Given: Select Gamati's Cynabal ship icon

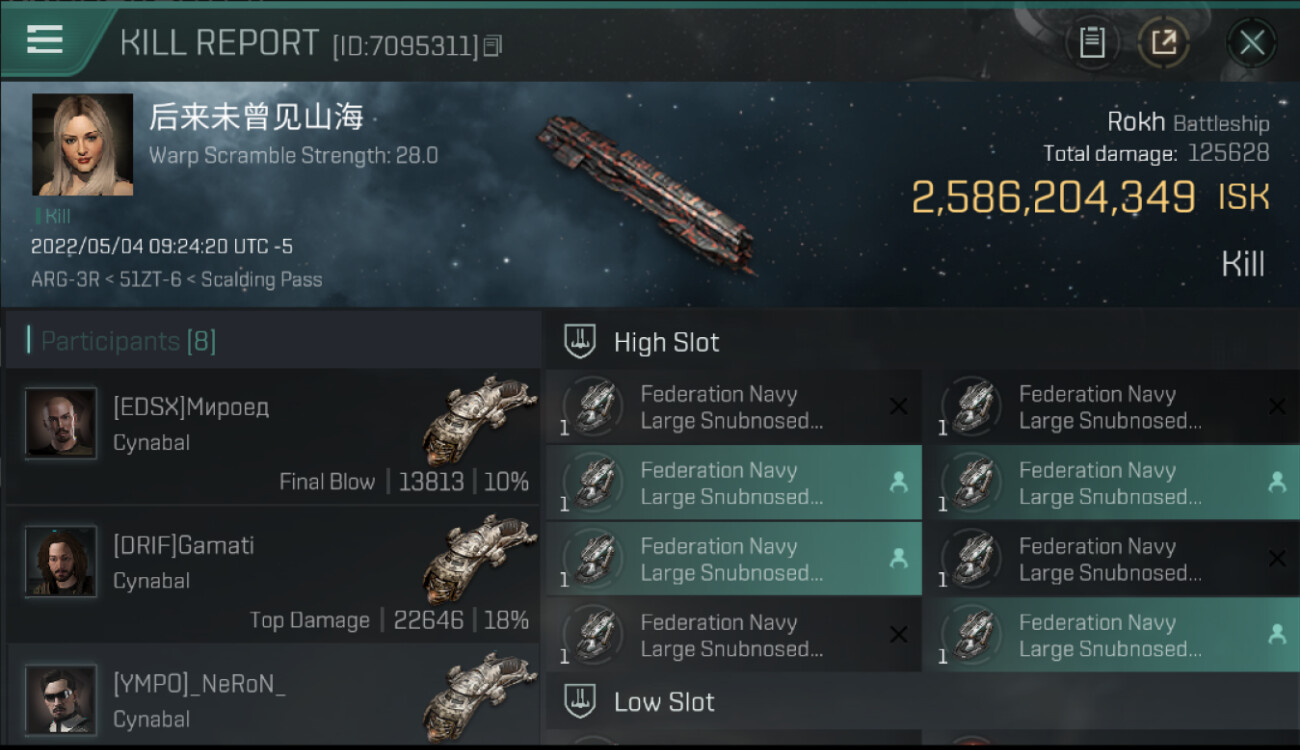Looking at the screenshot, I should coord(478,556).
